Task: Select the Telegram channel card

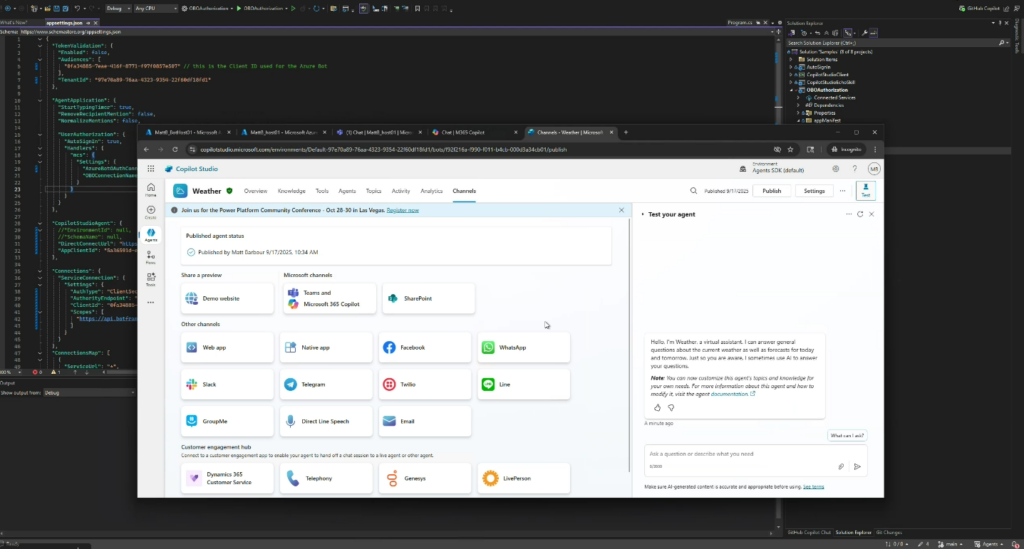Action: (326, 384)
